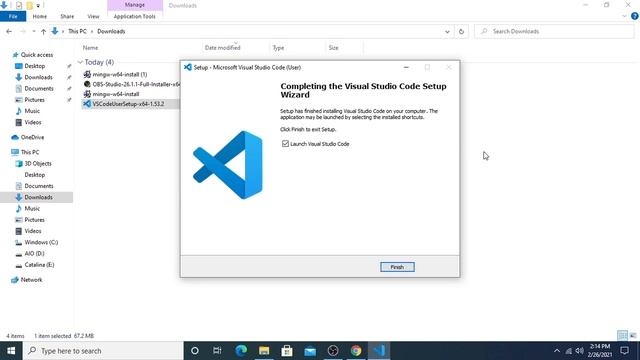Switch to the Home ribbon tab
Viewport: 640px width, 360px height.
point(40,16)
